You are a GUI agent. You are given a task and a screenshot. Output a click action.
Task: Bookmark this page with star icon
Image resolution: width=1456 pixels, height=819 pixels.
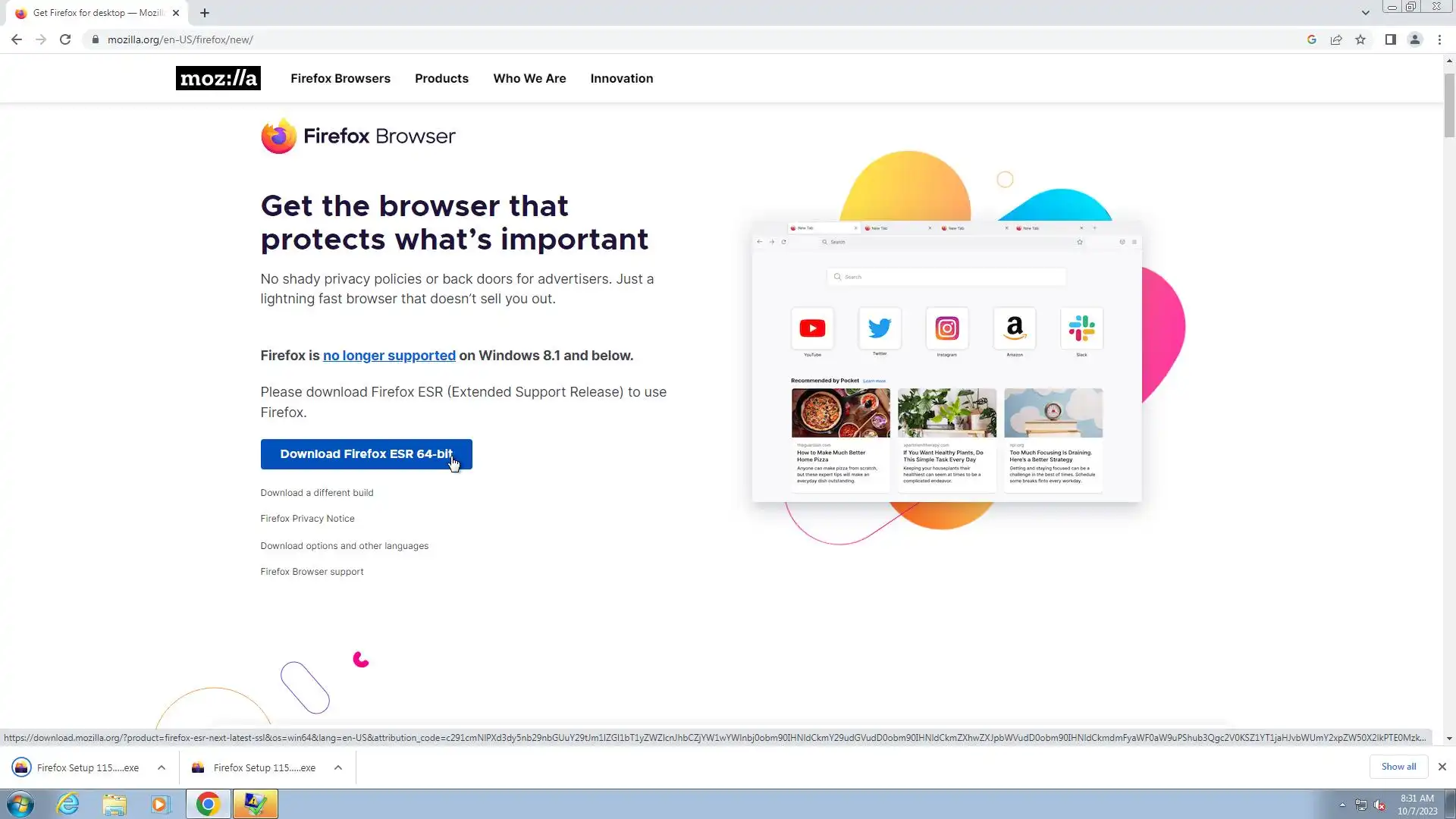[1360, 39]
